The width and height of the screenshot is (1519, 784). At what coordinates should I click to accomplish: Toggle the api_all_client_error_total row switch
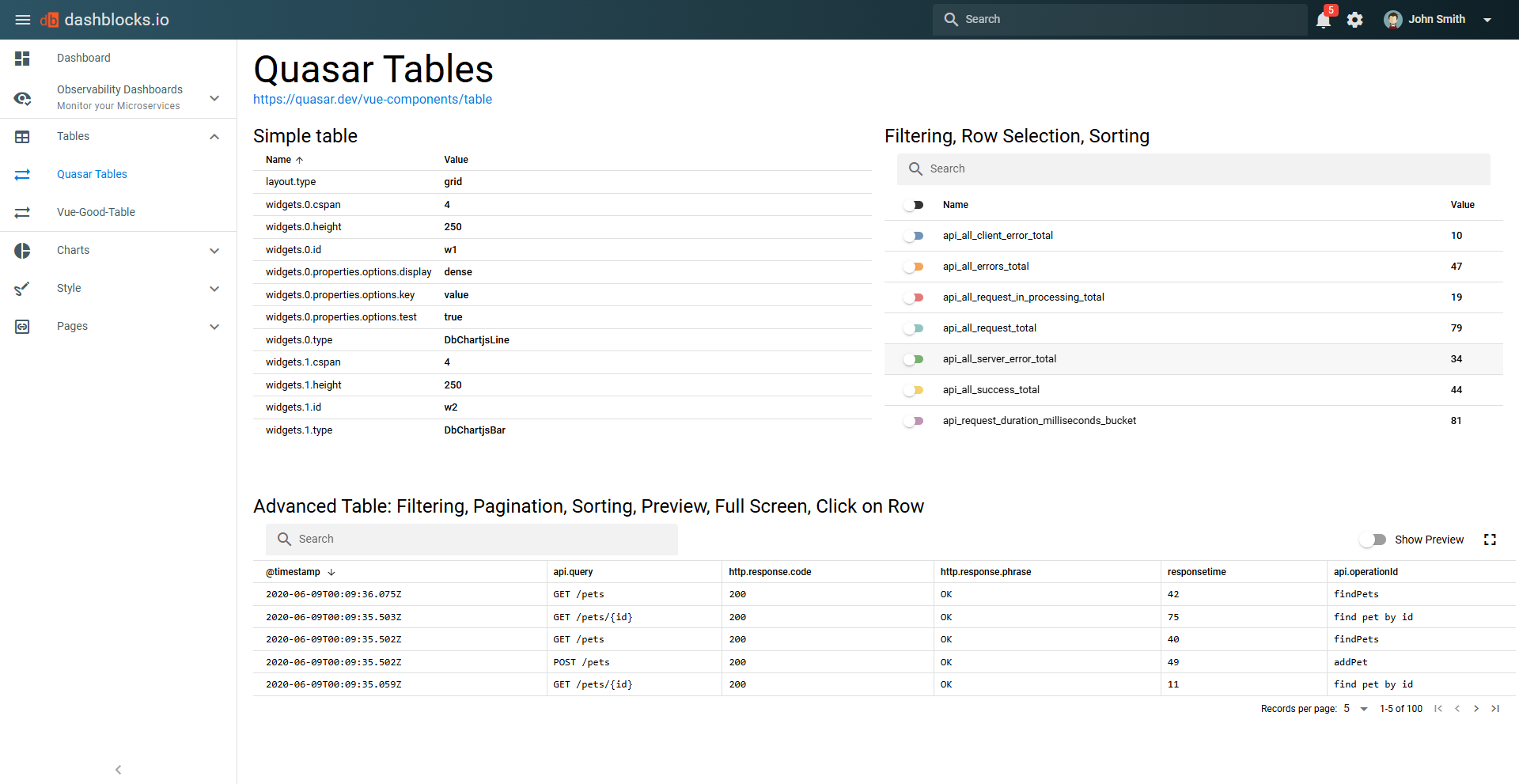(914, 236)
